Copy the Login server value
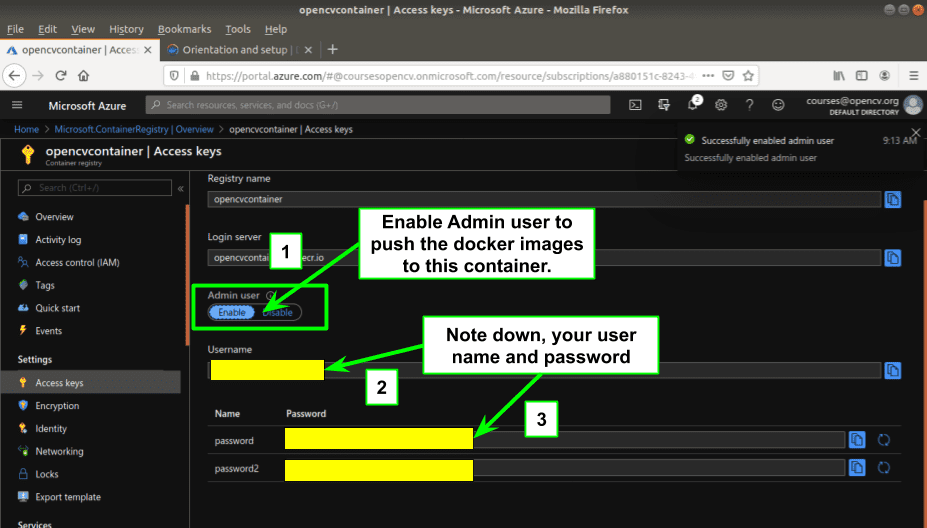This screenshot has width=927, height=528. [892, 258]
